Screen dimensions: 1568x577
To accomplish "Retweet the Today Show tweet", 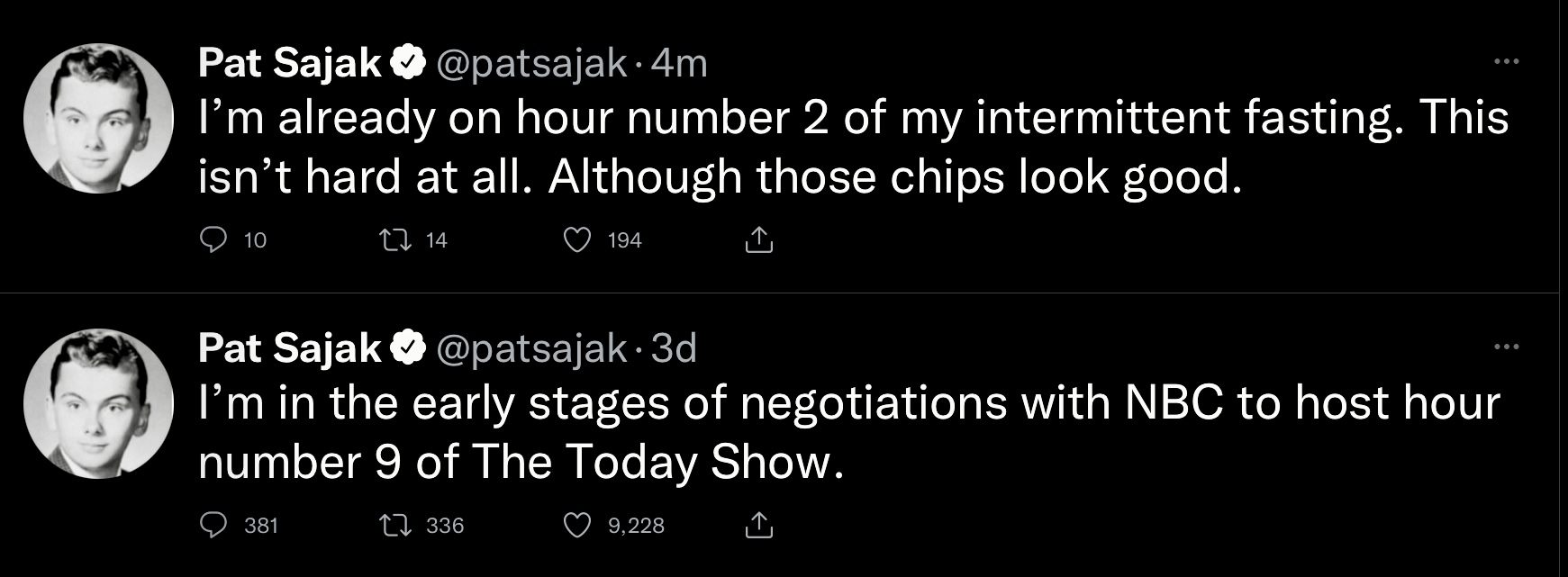I will [394, 525].
